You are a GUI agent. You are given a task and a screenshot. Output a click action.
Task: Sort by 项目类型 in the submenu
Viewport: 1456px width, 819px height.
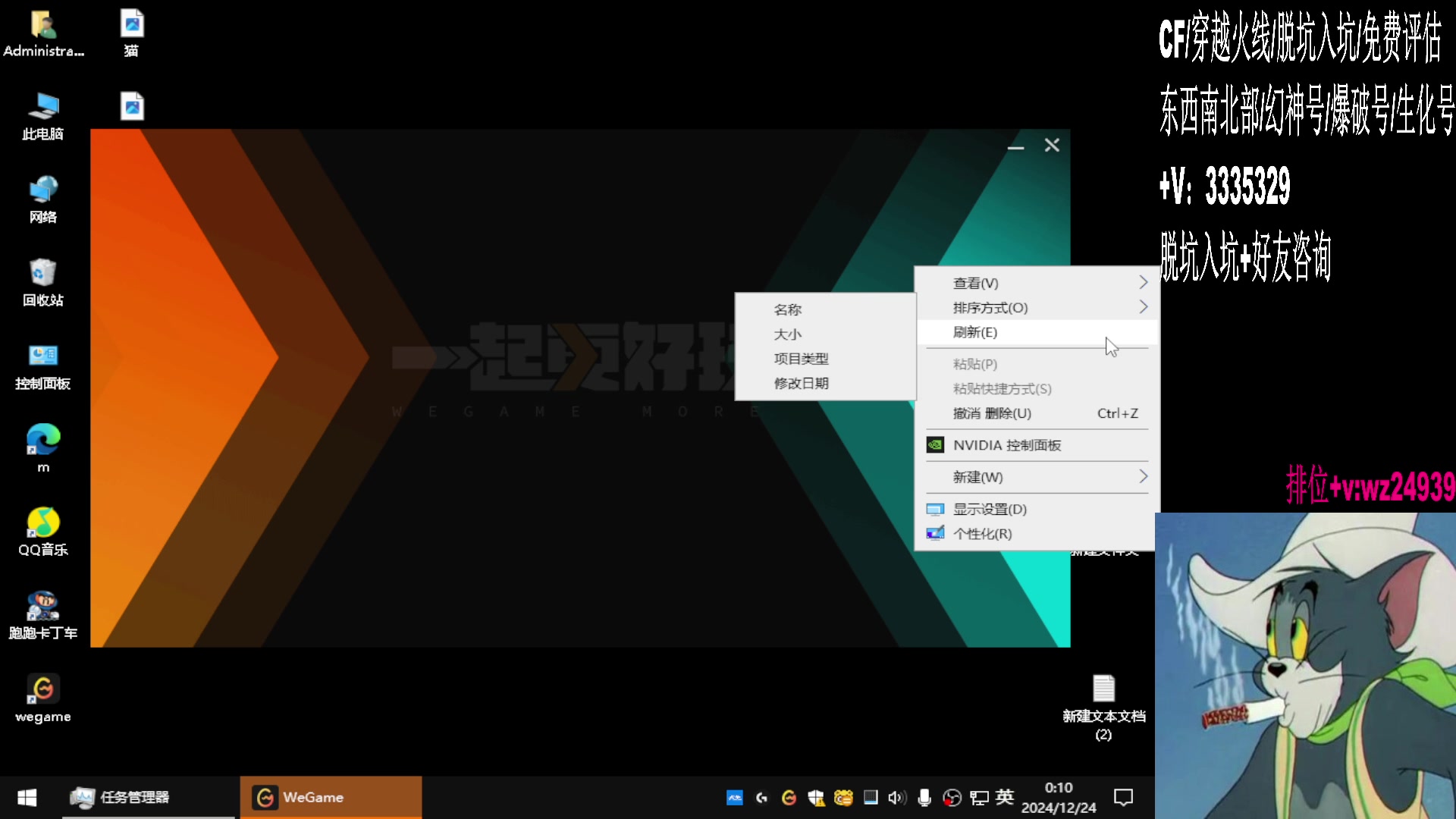pyautogui.click(x=825, y=359)
